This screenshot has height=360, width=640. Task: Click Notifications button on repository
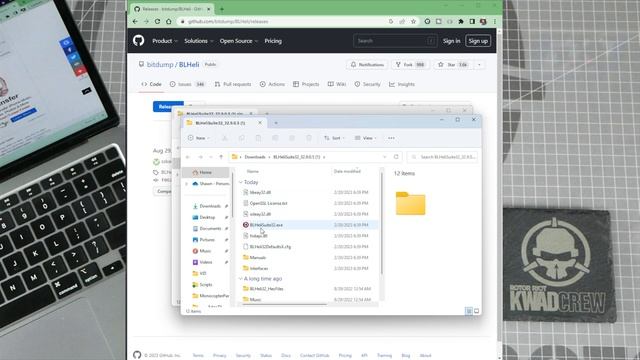[x=367, y=64]
